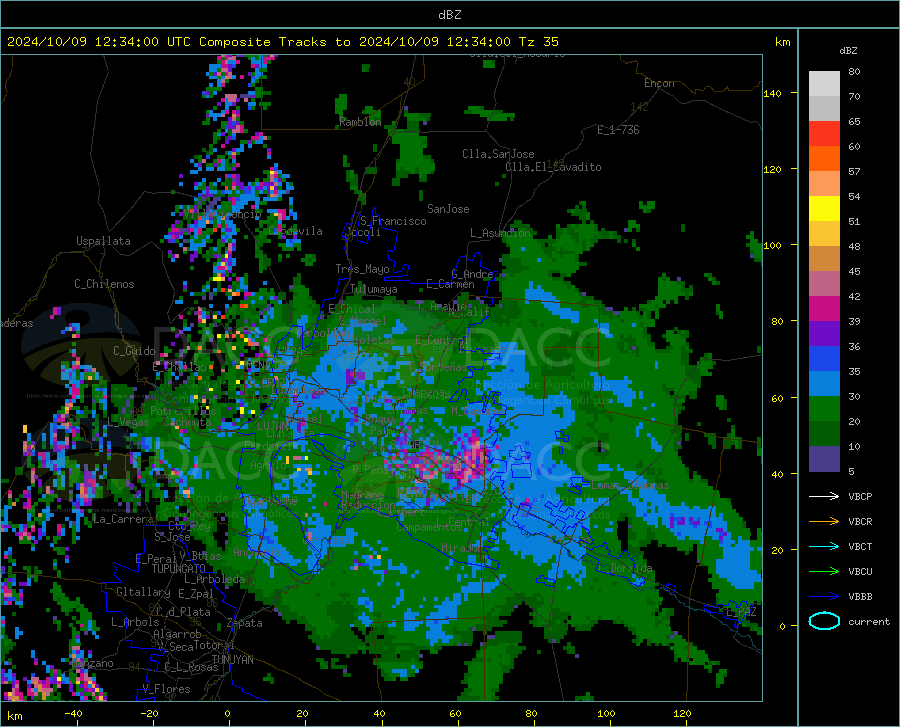Click the white VBCP arrow icon

(x=824, y=496)
